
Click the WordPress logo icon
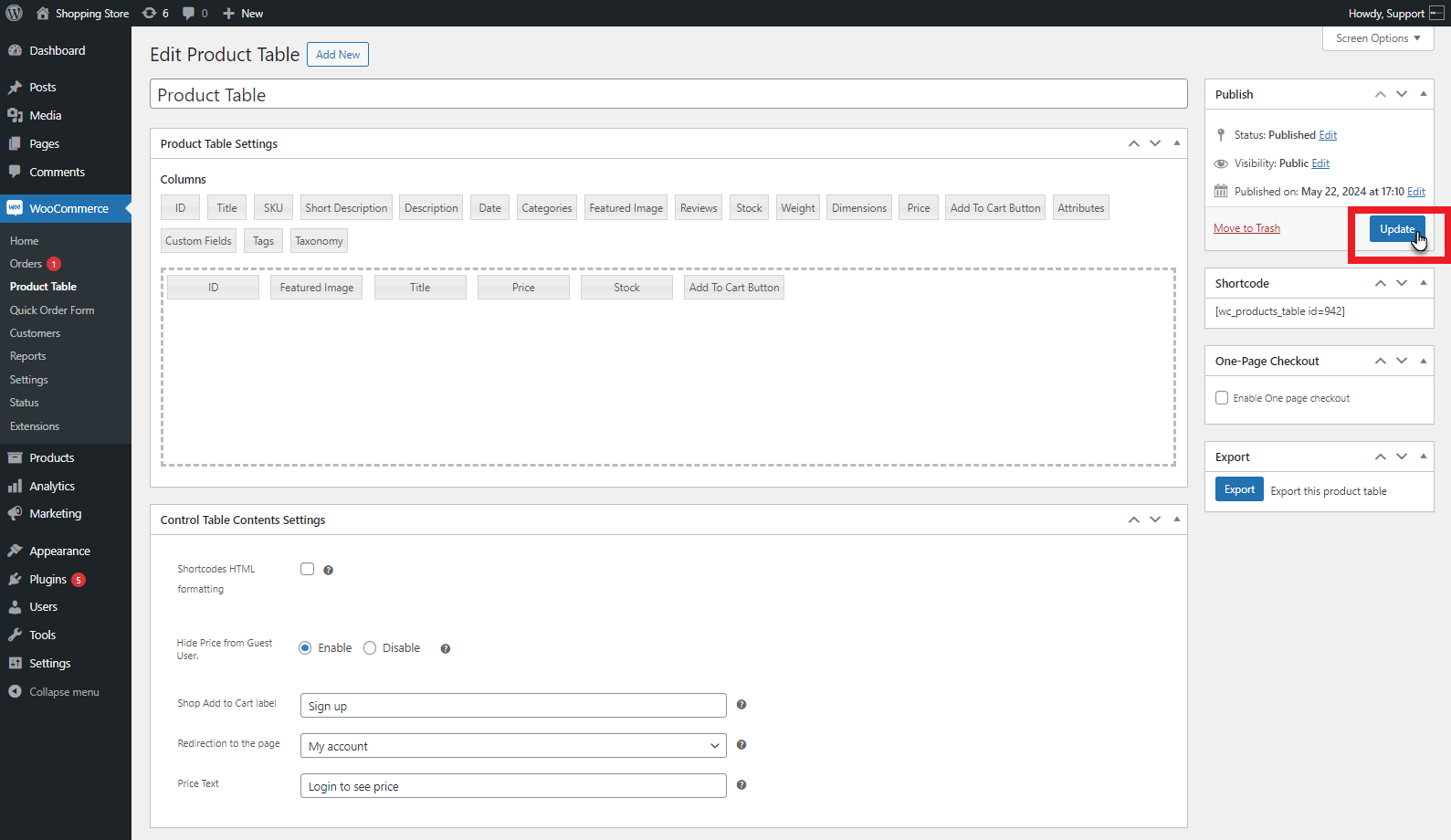14,13
